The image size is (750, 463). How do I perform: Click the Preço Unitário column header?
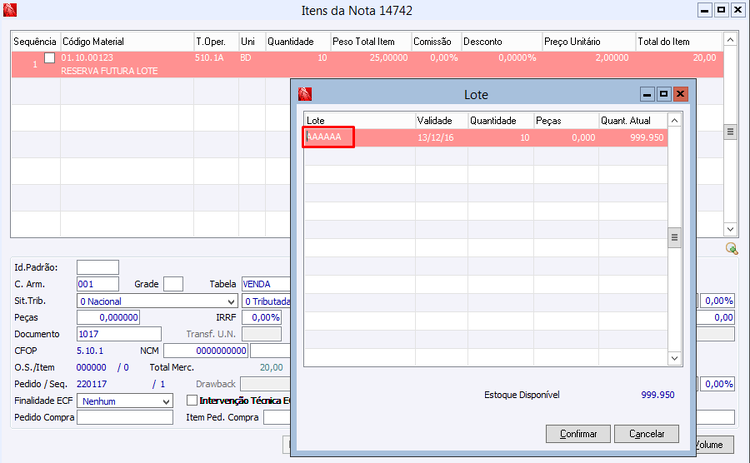589,42
